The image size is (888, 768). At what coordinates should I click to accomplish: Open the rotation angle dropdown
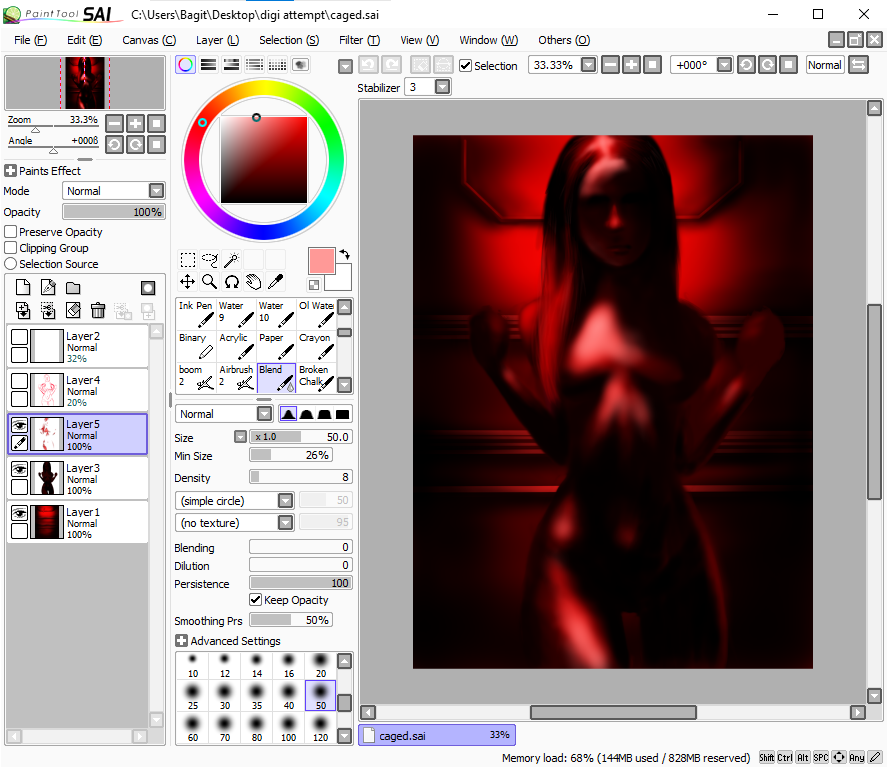pyautogui.click(x=724, y=65)
